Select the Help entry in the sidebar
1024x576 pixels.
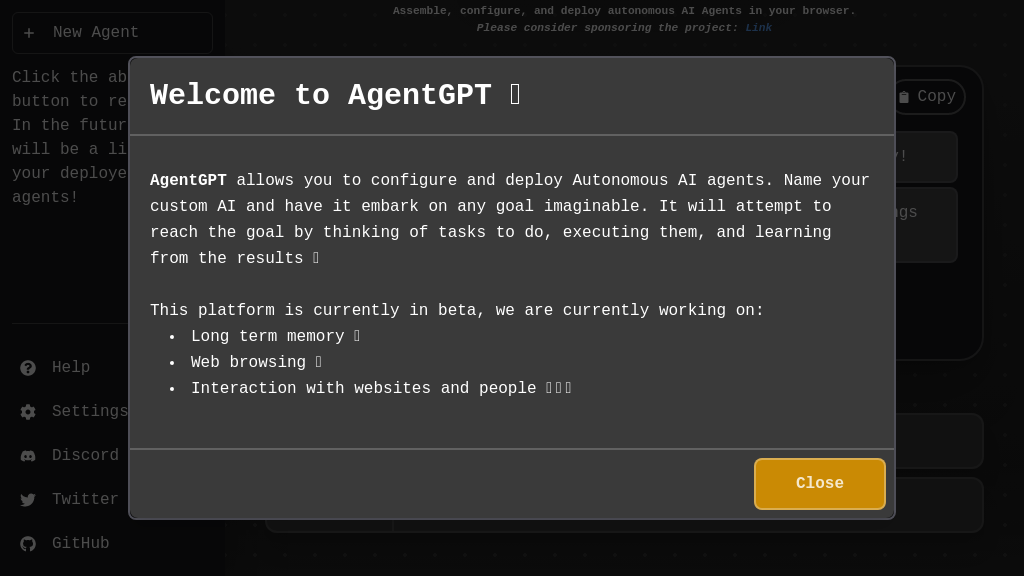tap(71, 367)
